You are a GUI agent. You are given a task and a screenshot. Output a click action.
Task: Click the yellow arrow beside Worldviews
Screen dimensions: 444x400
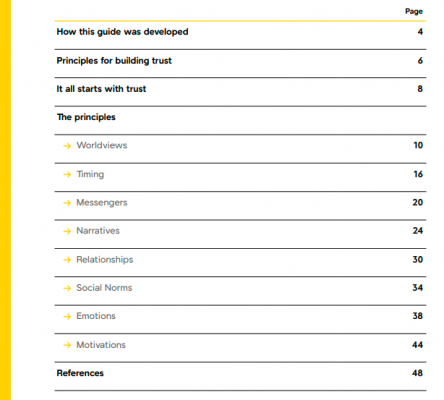[67, 146]
